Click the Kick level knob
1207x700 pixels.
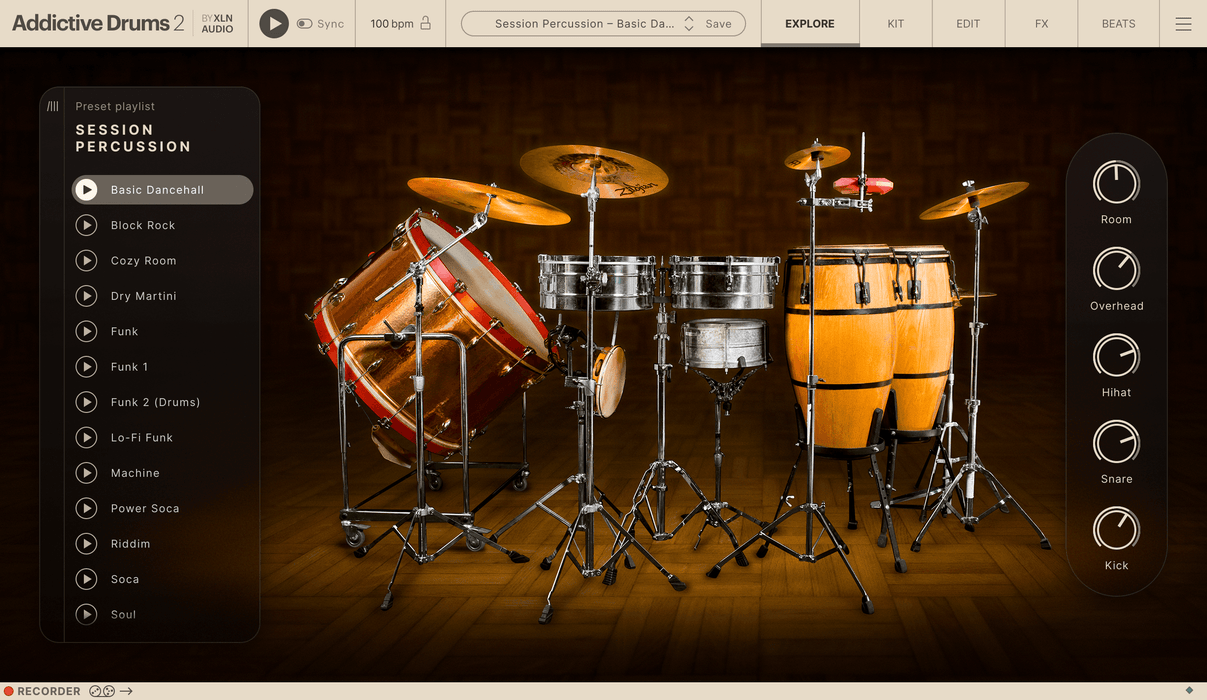1116,529
